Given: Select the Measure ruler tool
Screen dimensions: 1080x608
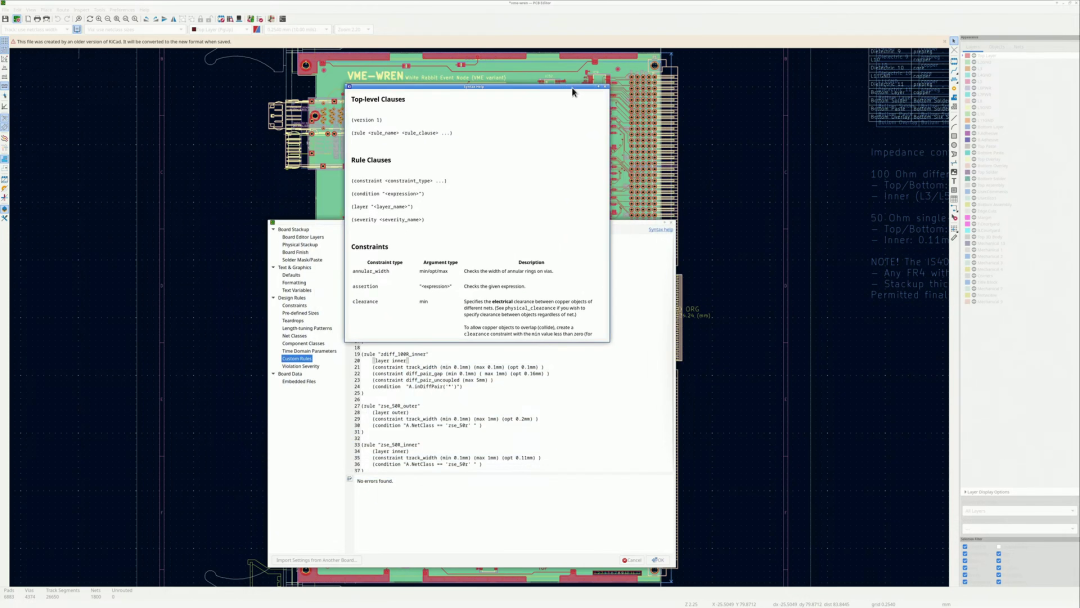Looking at the screenshot, I should pos(954,237).
